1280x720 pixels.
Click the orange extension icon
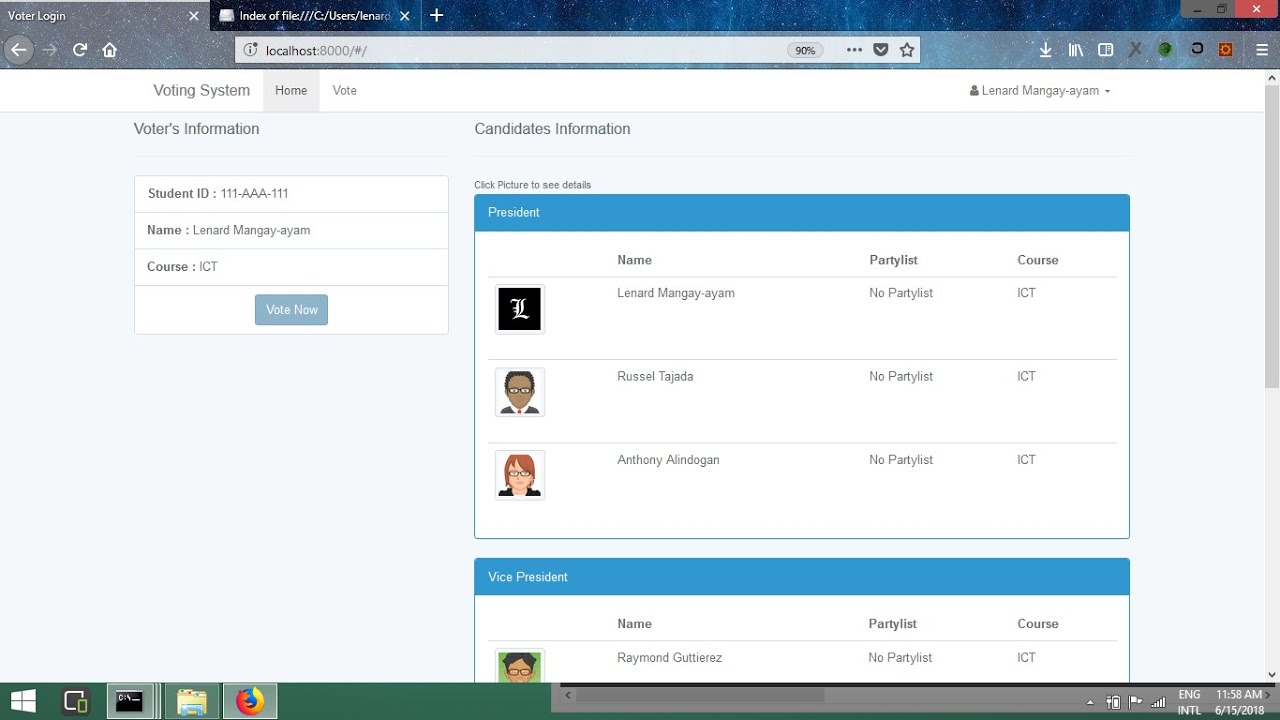click(1226, 49)
